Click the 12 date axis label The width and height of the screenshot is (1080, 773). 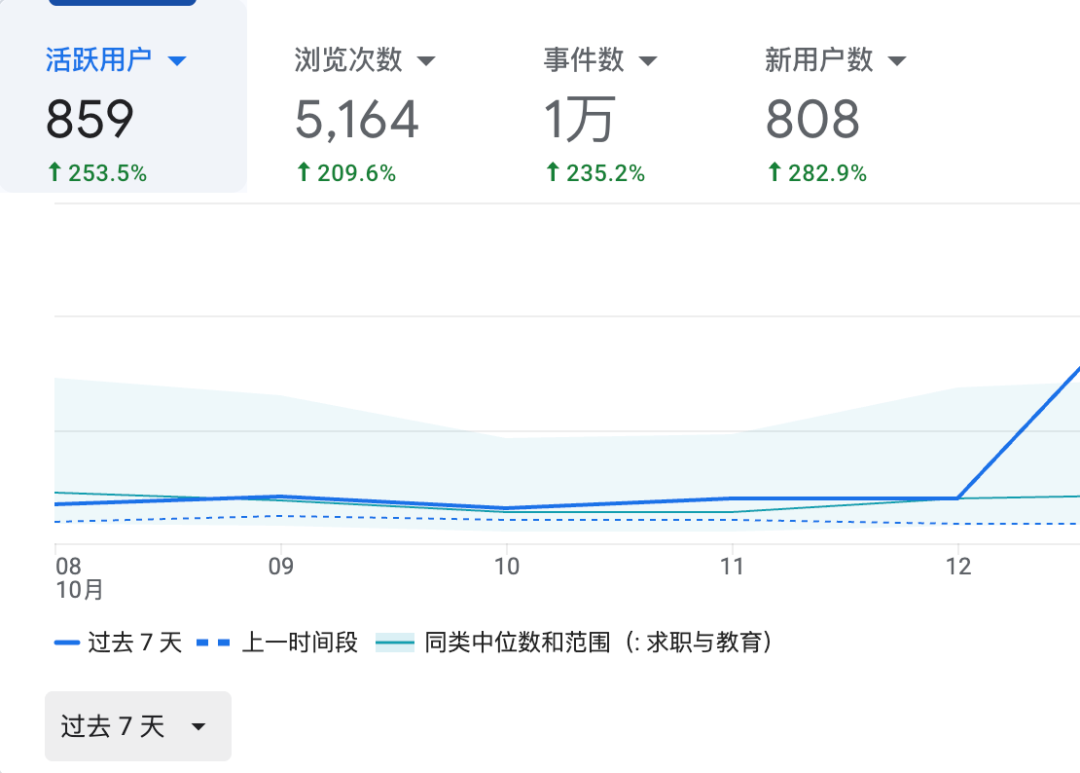958,567
